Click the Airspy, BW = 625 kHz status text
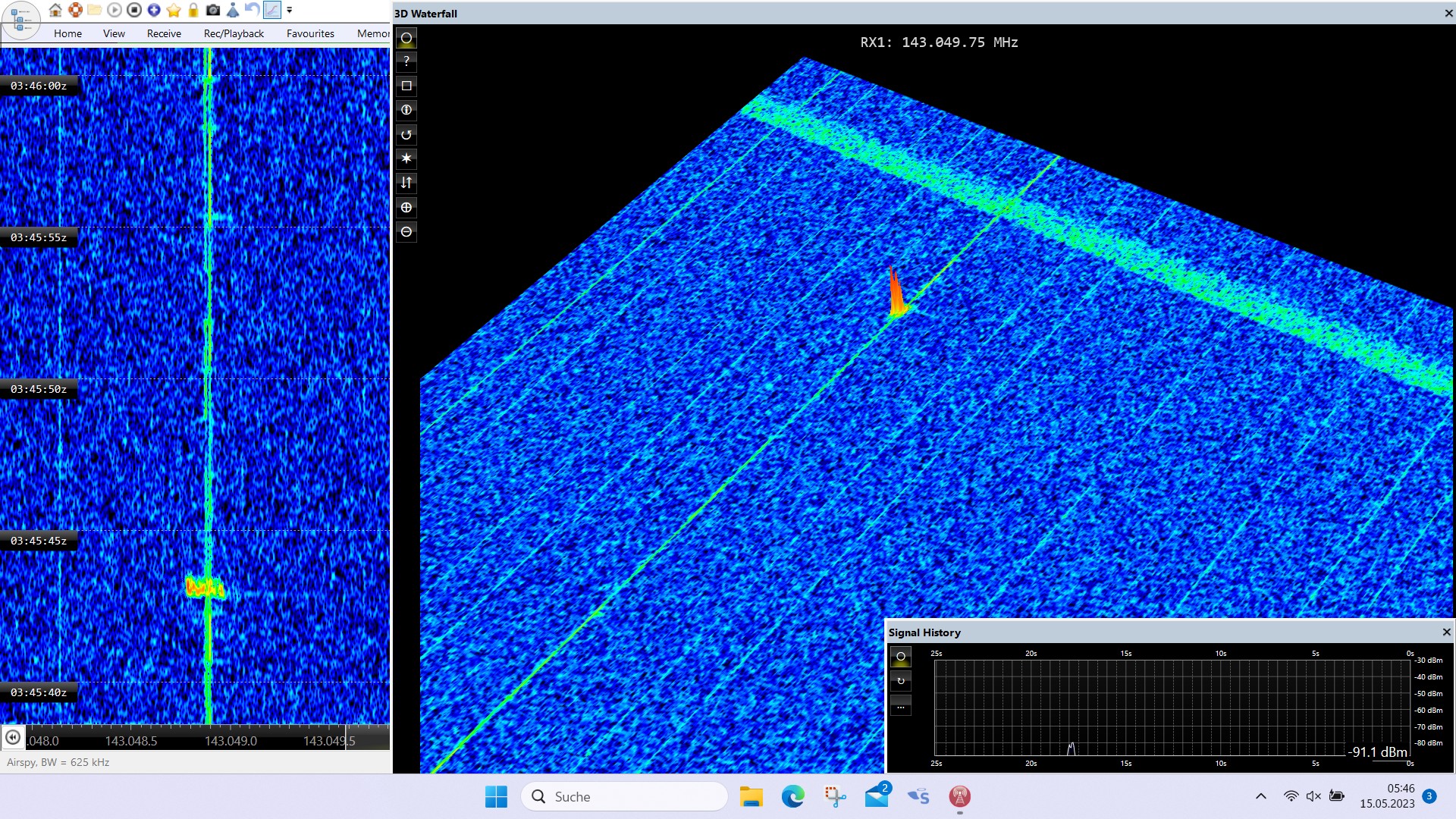 click(58, 762)
